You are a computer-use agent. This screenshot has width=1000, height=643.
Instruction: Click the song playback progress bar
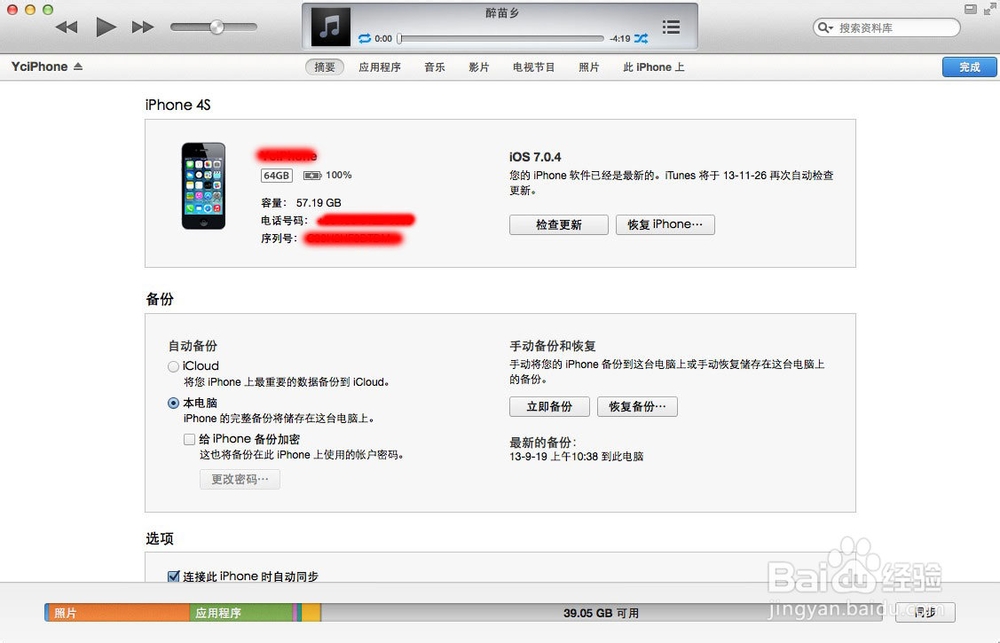[501, 38]
